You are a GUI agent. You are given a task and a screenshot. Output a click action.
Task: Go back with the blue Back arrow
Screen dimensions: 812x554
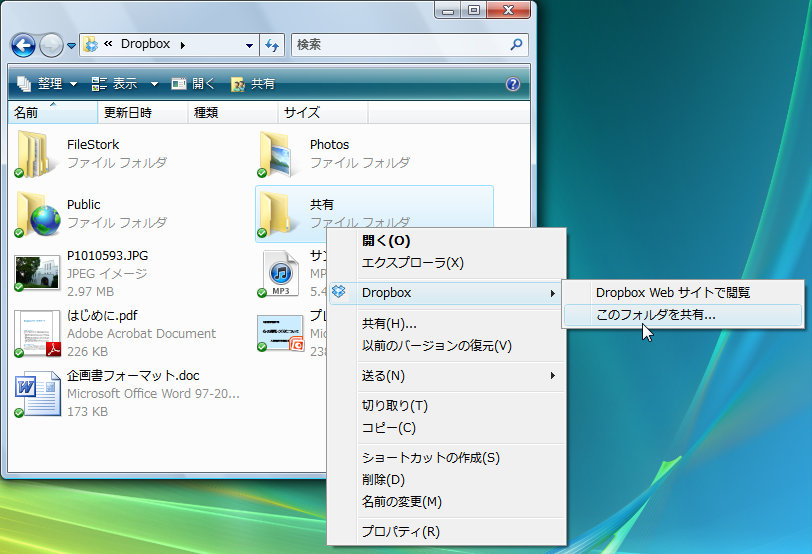(x=23, y=46)
